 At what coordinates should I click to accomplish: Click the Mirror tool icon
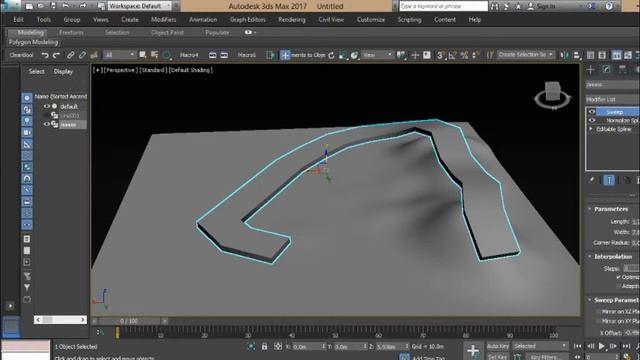point(564,55)
